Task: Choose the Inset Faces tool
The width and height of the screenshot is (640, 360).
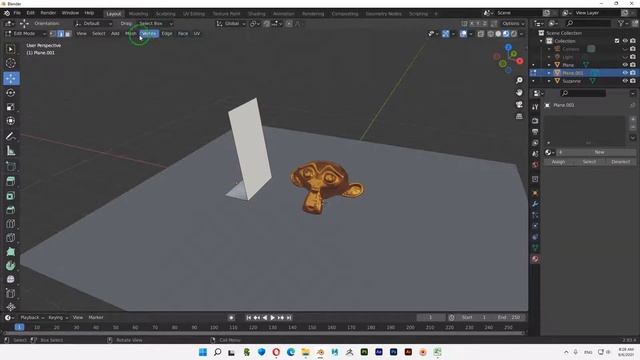Action: (x=11, y=196)
